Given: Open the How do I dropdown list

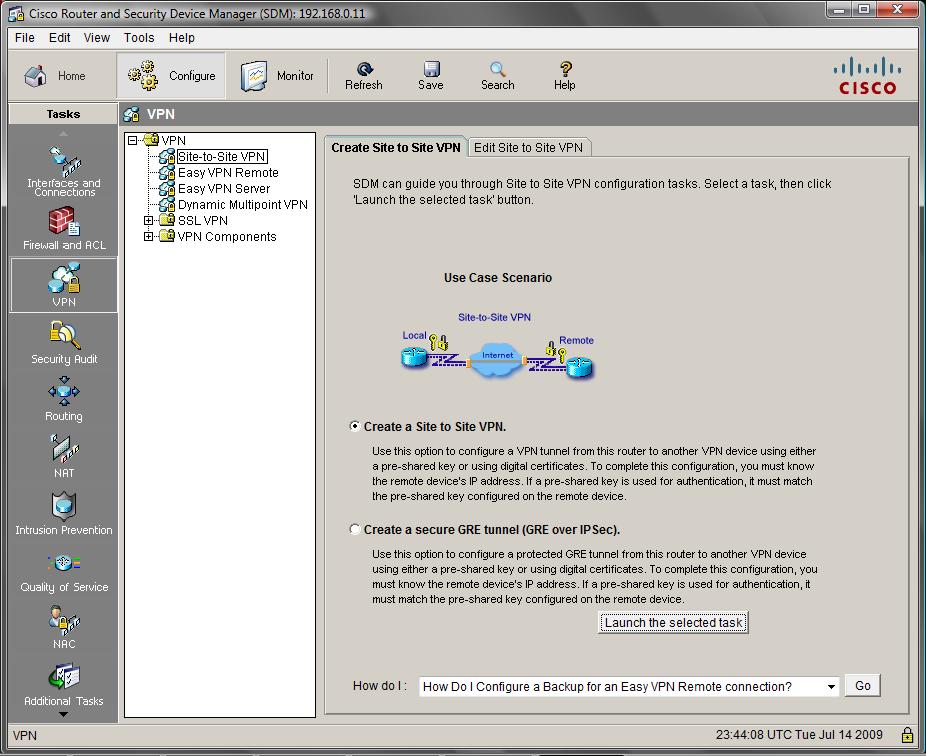Looking at the screenshot, I should [831, 686].
